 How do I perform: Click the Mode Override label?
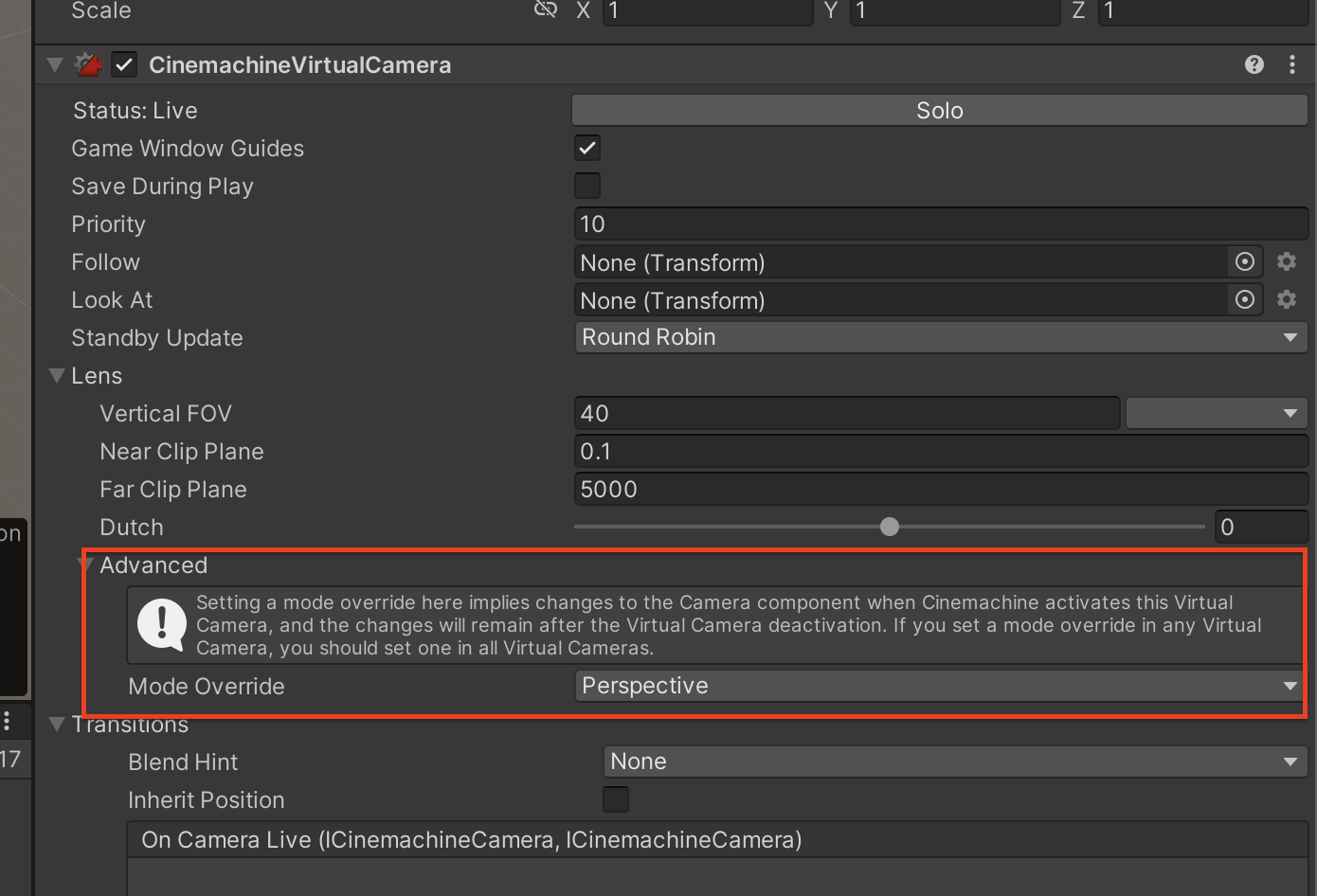click(x=207, y=687)
